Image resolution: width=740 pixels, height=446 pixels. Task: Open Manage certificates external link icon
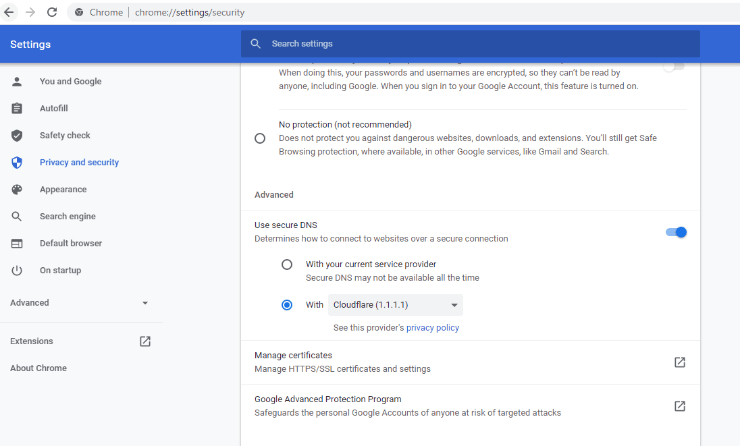pos(679,362)
